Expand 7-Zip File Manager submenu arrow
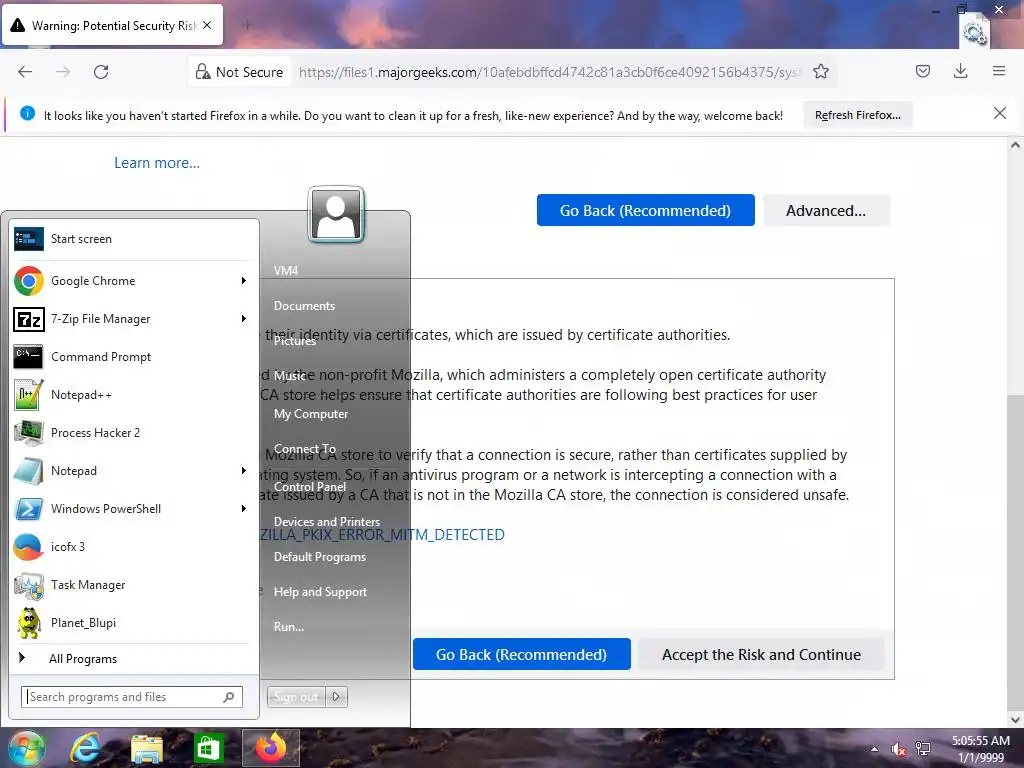 point(244,319)
